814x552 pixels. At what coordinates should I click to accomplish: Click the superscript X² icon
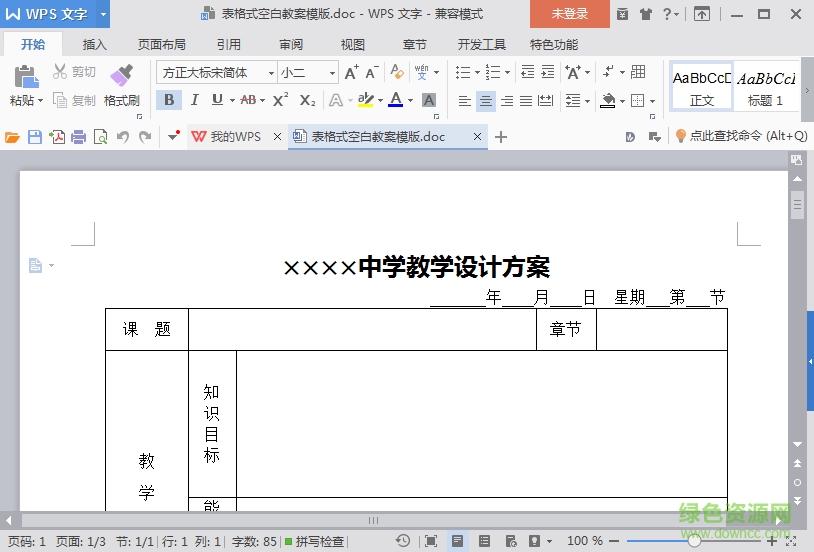(281, 100)
